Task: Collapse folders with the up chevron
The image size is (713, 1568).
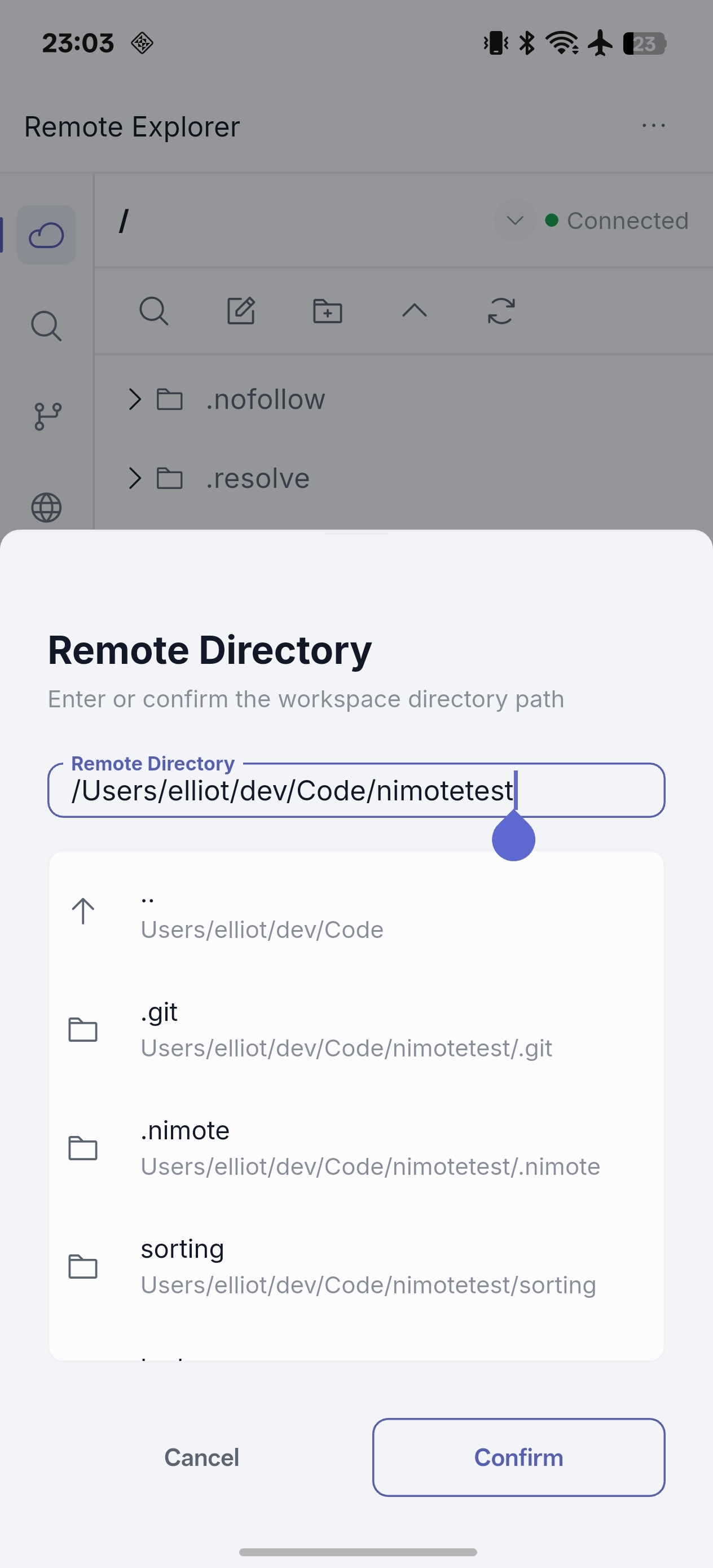Action: click(x=415, y=311)
